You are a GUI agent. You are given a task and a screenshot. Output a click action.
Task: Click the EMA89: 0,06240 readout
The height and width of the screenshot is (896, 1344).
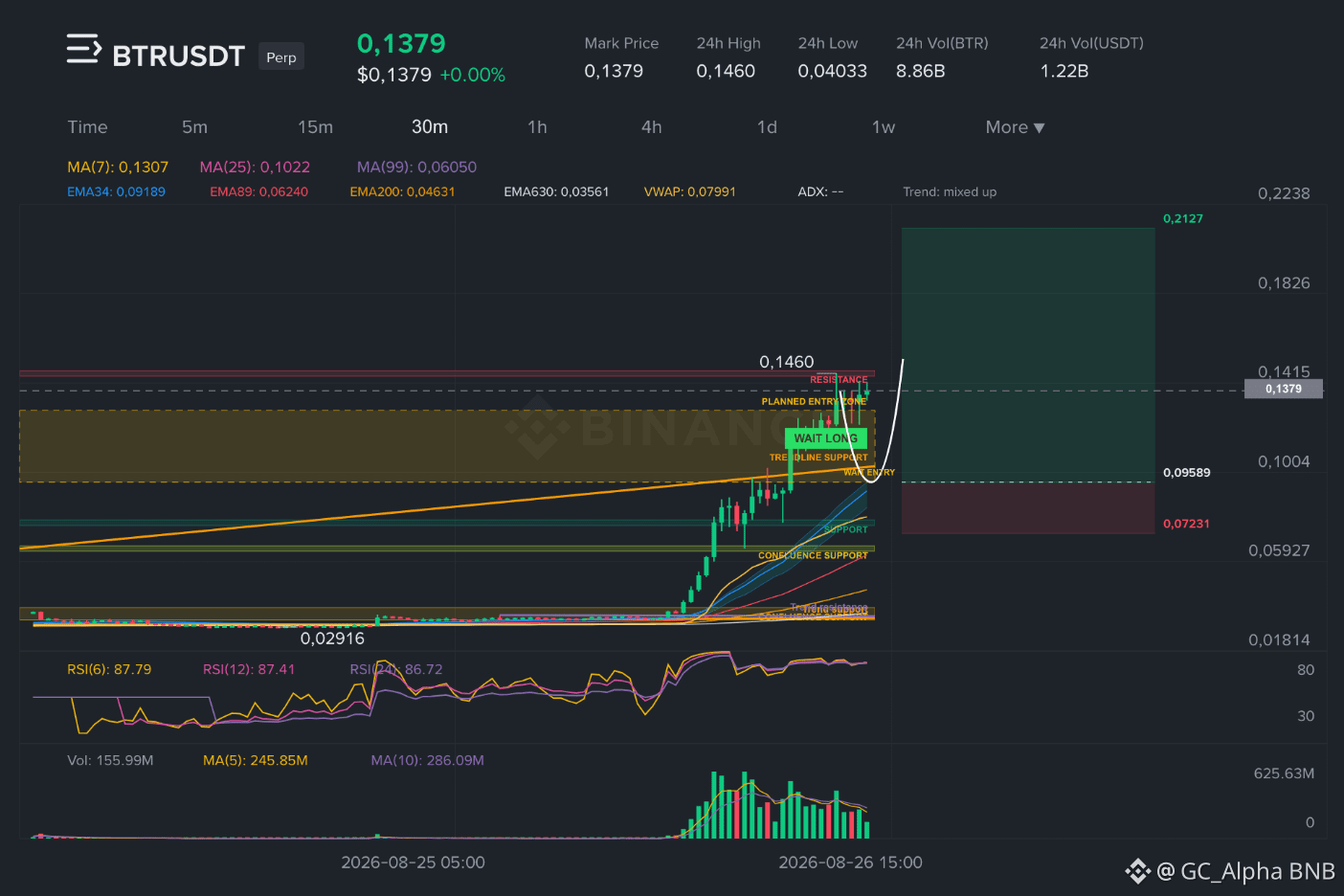tap(258, 191)
